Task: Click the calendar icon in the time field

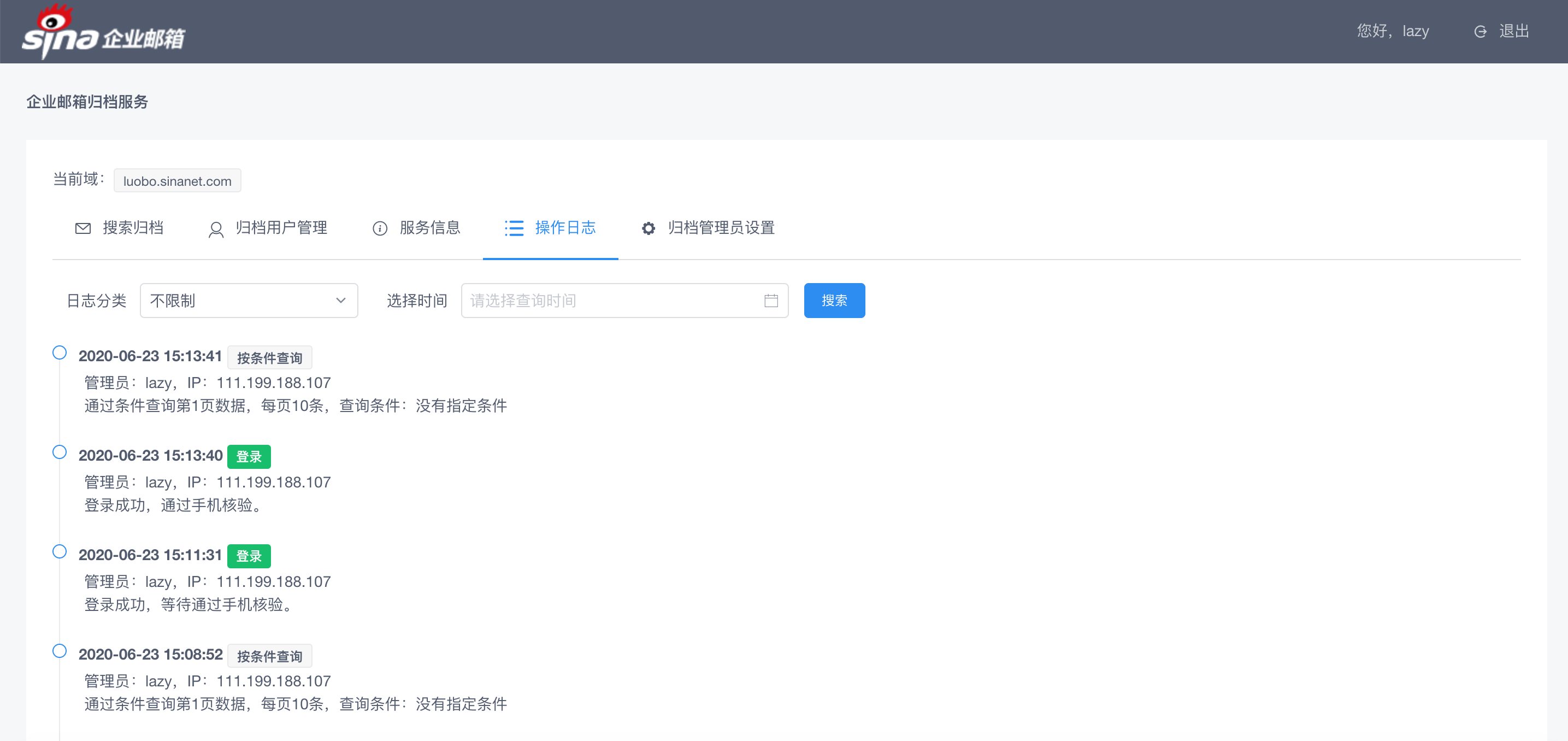Action: tap(770, 301)
